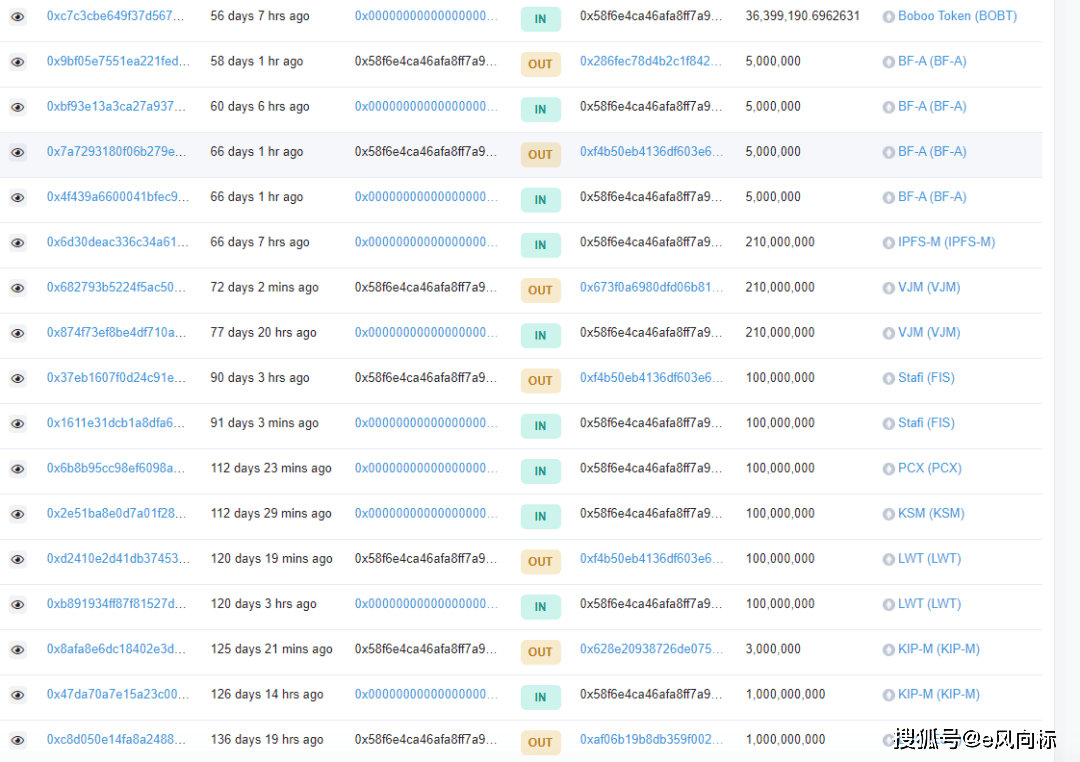
Task: Open recipient address 0x628e20938726de075
Action: point(651,648)
